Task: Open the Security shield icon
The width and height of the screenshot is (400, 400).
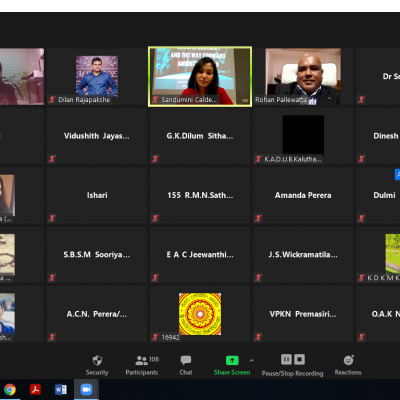Action: (x=97, y=360)
